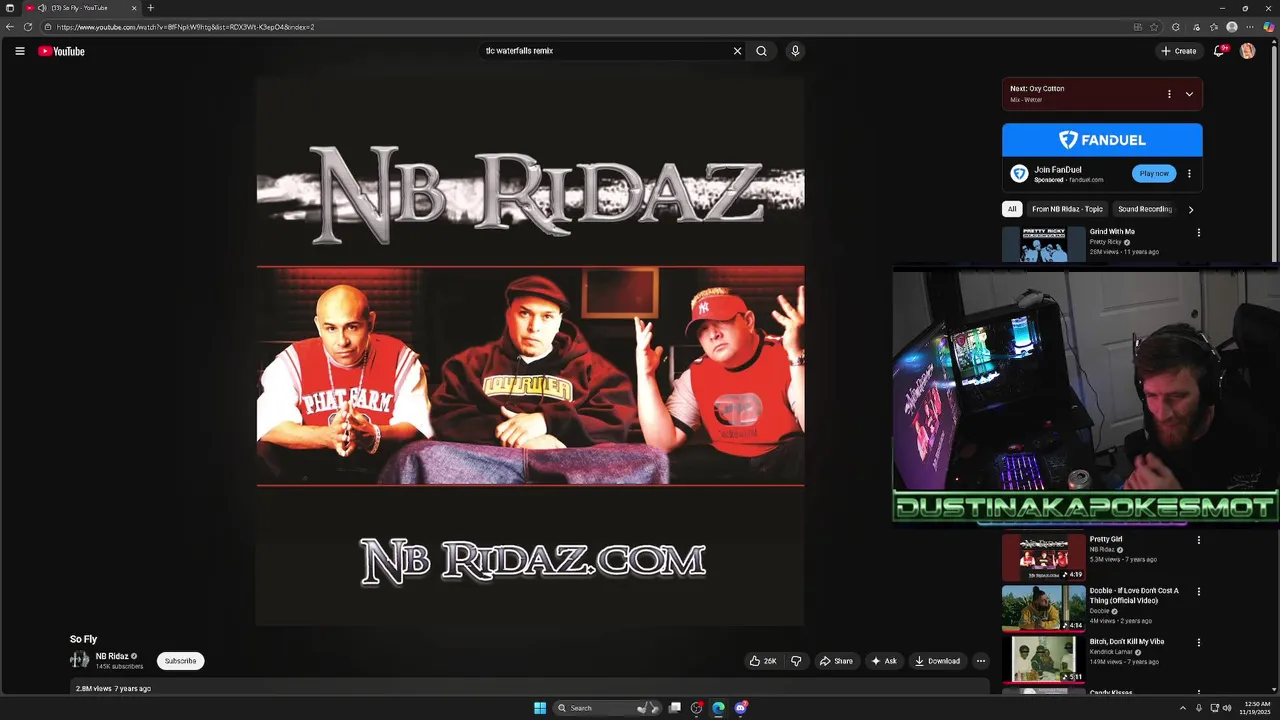This screenshot has width=1280, height=720.
Task: Open the notifications bell
Action: pyautogui.click(x=1219, y=51)
